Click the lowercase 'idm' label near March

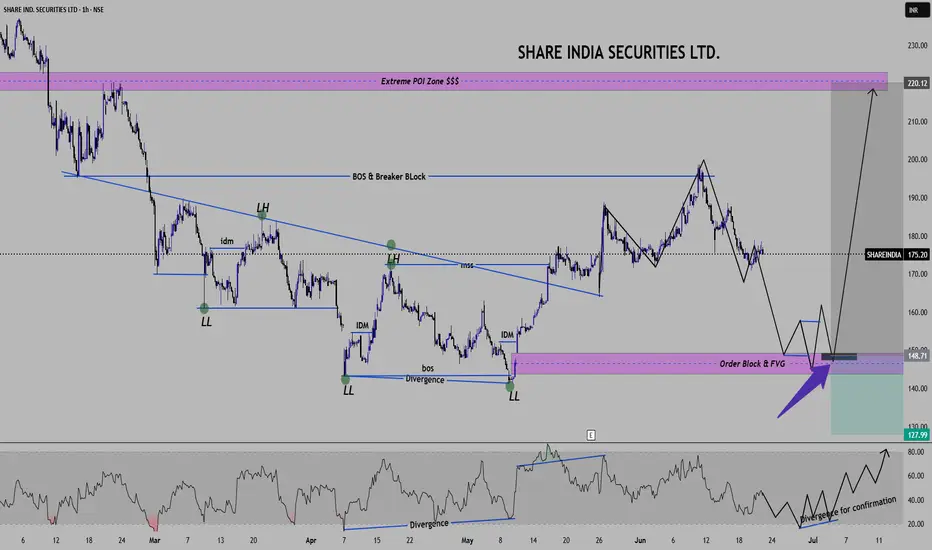(226, 241)
